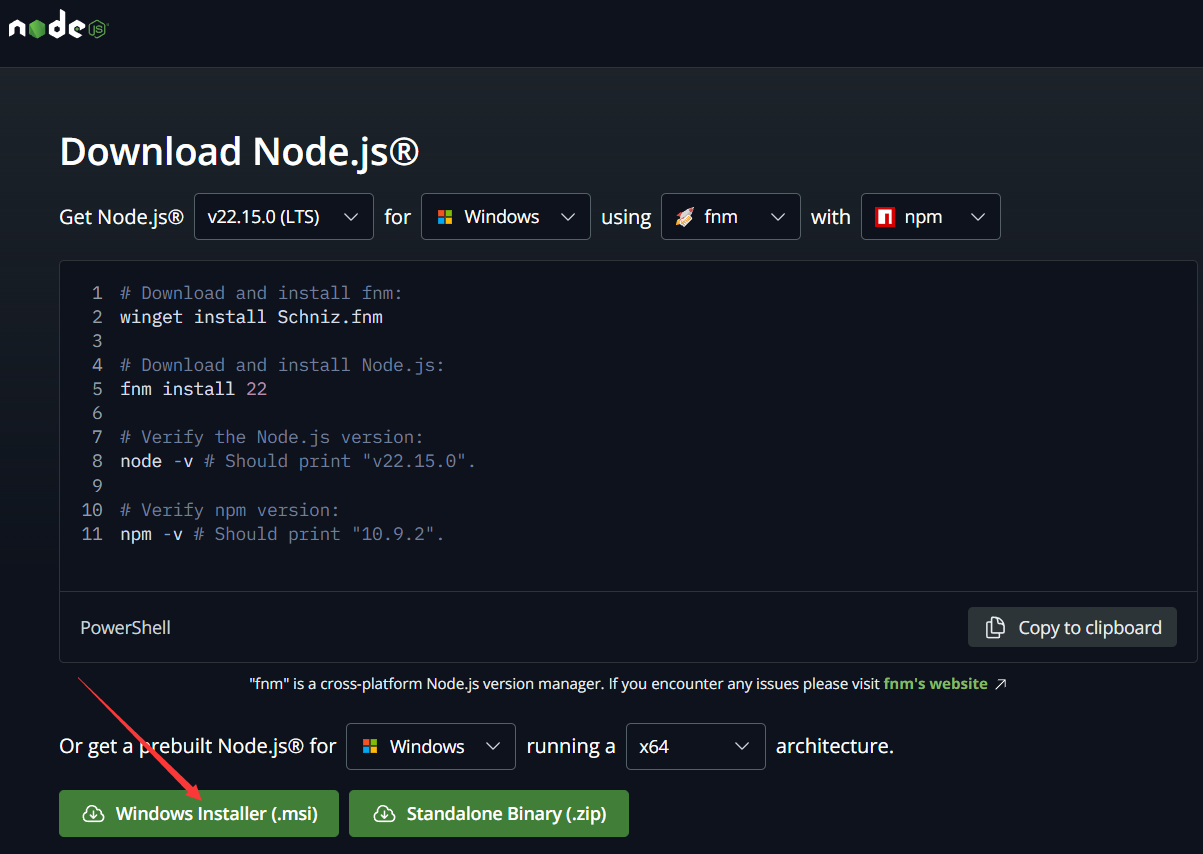The width and height of the screenshot is (1203, 854).
Task: Select the PowerShell label below the code block
Action: (124, 627)
